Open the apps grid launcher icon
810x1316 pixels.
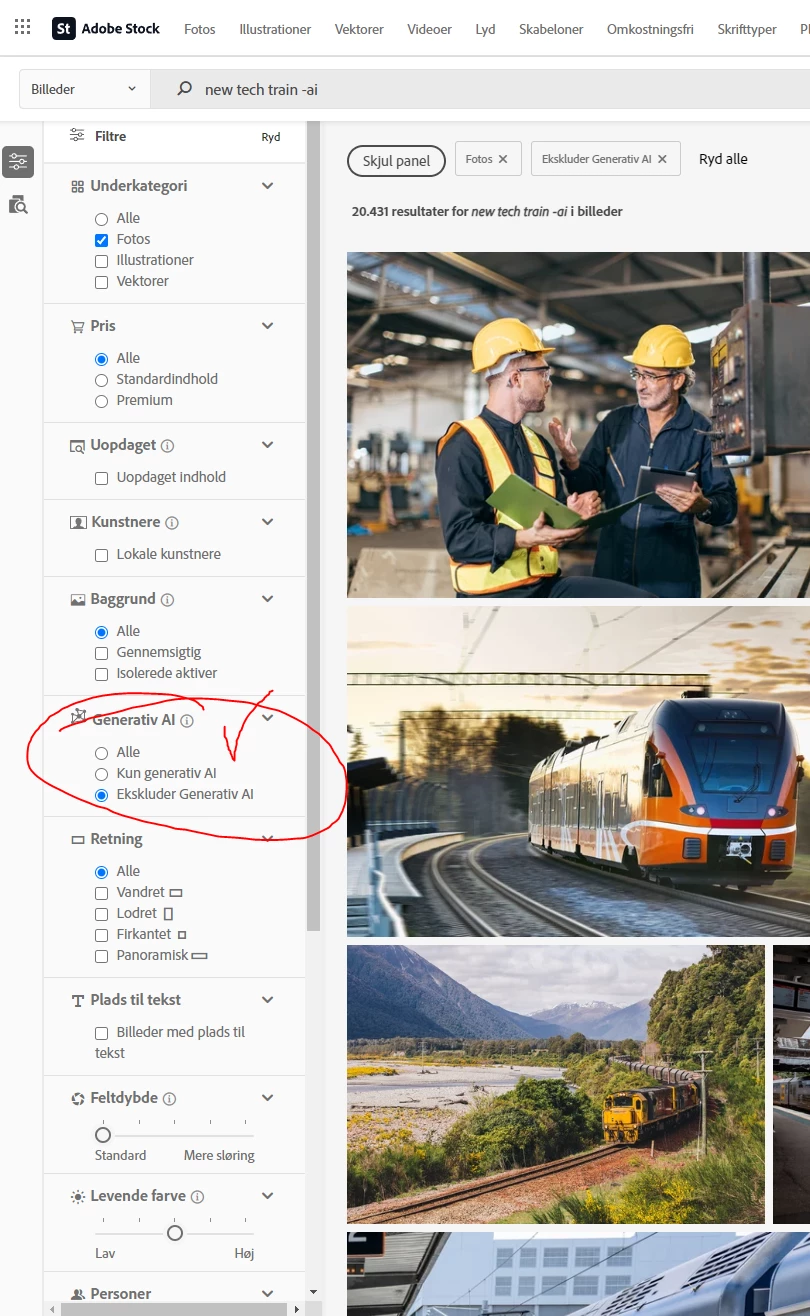tap(22, 27)
